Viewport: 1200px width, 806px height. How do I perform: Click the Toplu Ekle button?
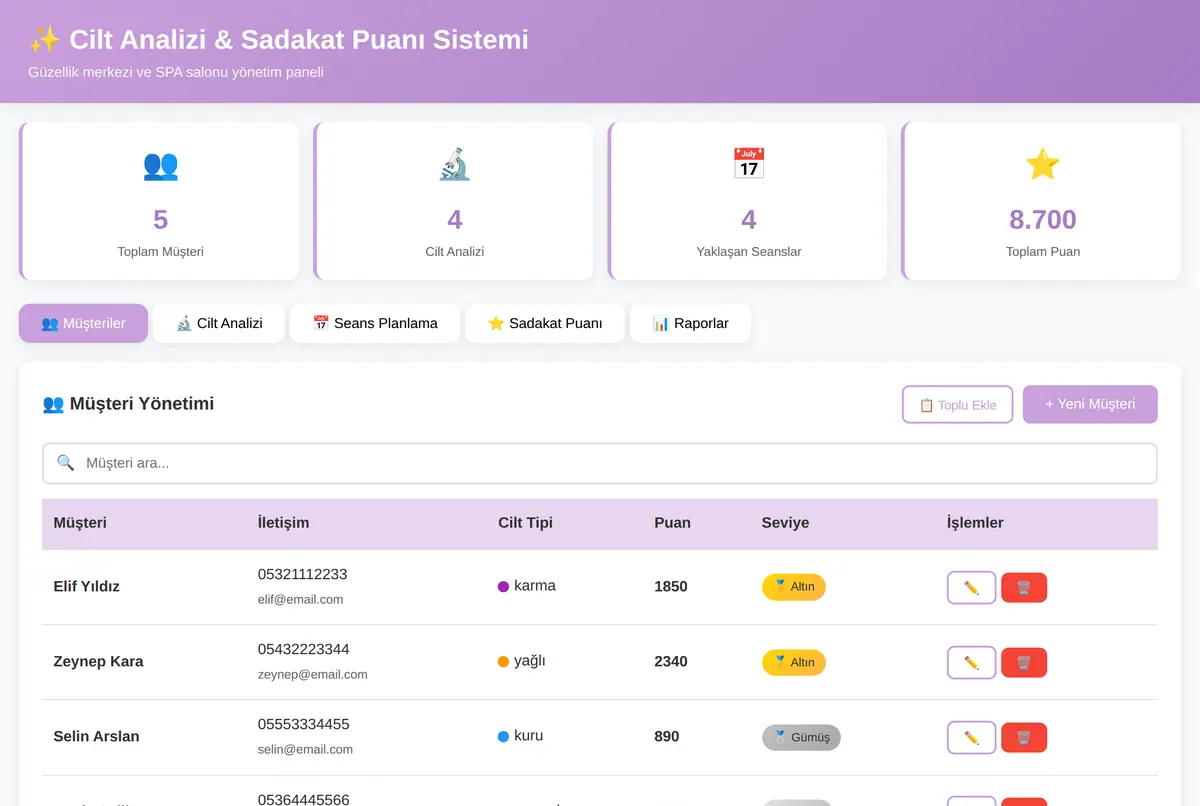pyautogui.click(x=957, y=405)
